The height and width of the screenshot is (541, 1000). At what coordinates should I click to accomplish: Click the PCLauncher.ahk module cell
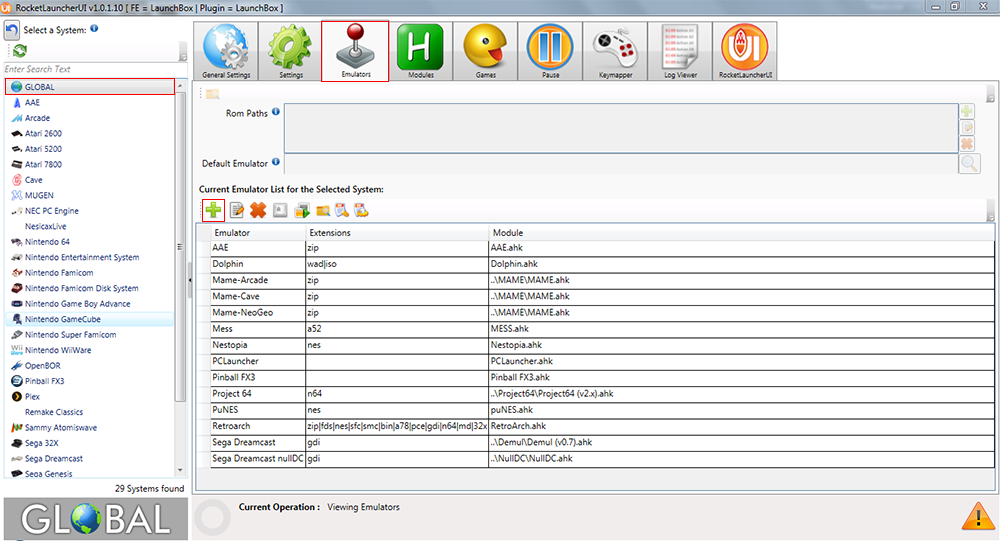pos(742,361)
